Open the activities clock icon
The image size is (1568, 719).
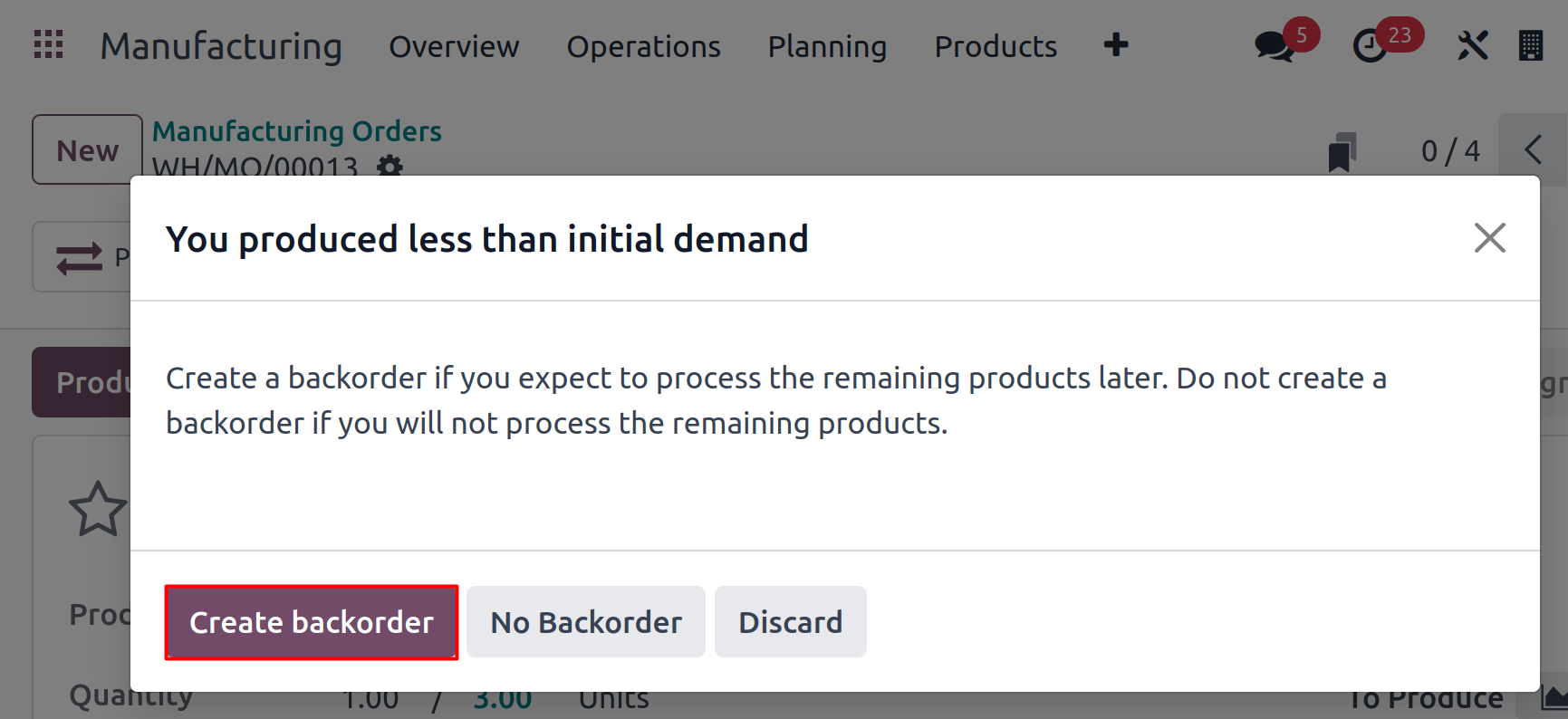(1370, 46)
